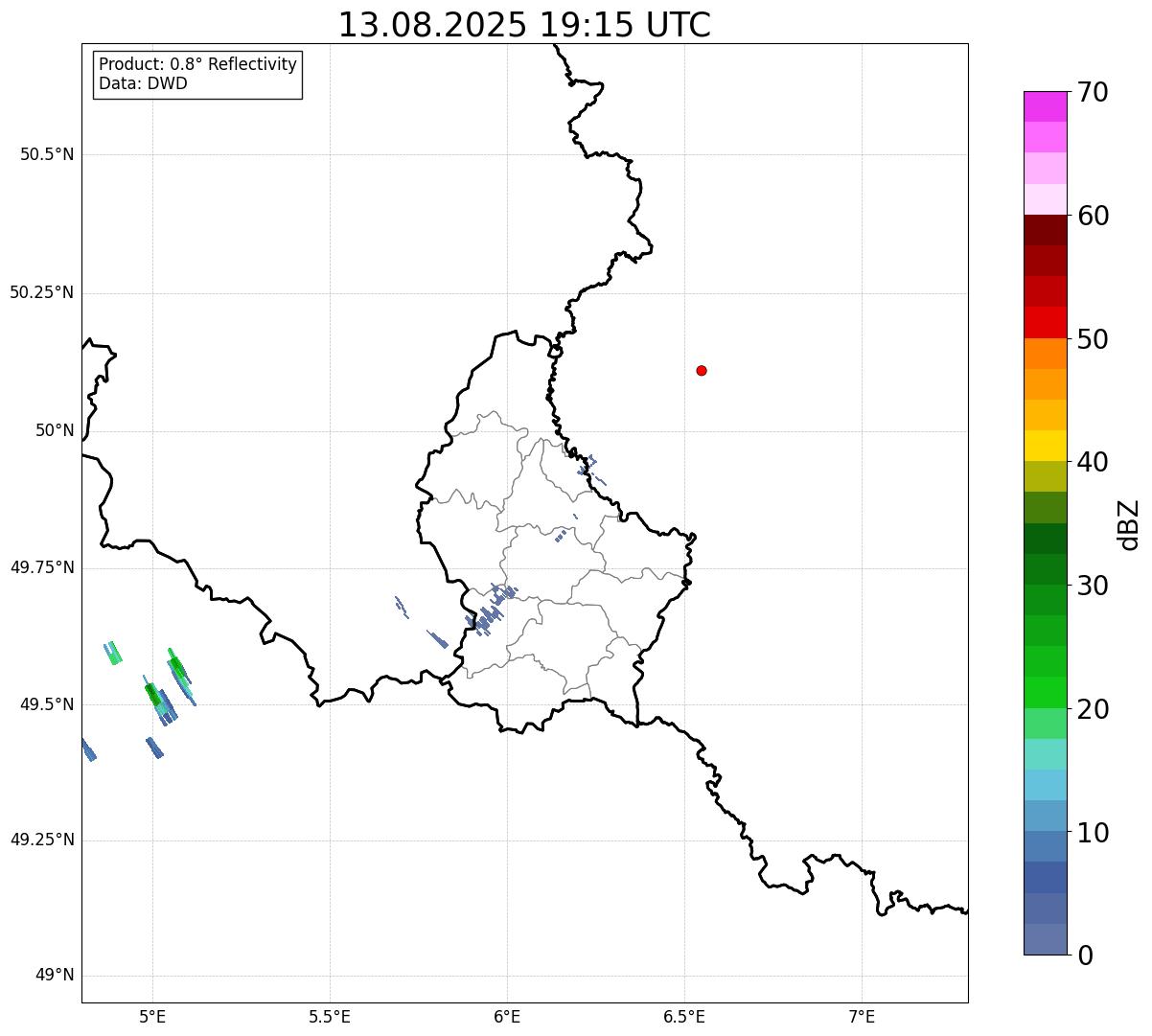The image size is (1152, 1036).
Task: Click the colorbar "20" tick label
Action: tap(1093, 709)
